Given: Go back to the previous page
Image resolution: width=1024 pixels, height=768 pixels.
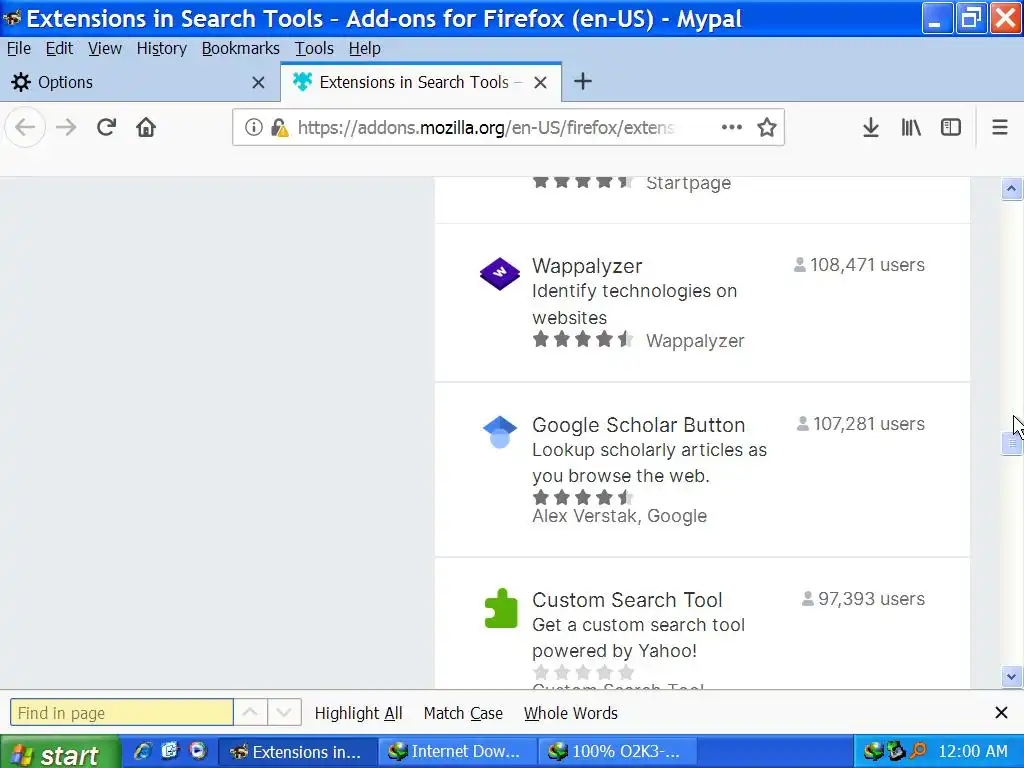Looking at the screenshot, I should tap(25, 127).
